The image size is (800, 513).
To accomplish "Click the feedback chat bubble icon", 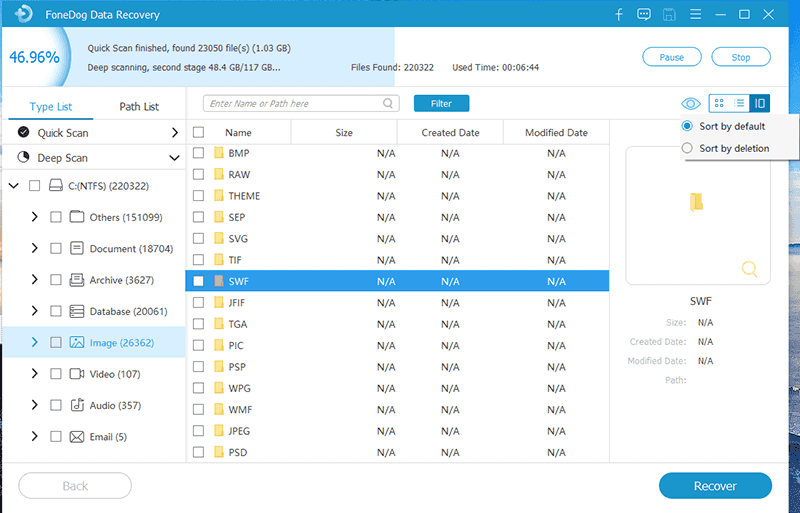I will 643,15.
